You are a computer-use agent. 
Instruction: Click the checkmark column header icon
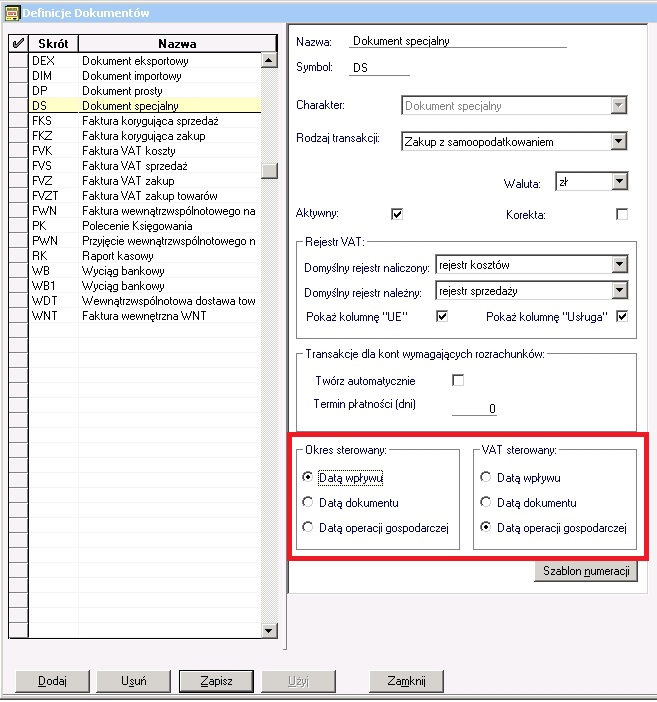pos(18,43)
